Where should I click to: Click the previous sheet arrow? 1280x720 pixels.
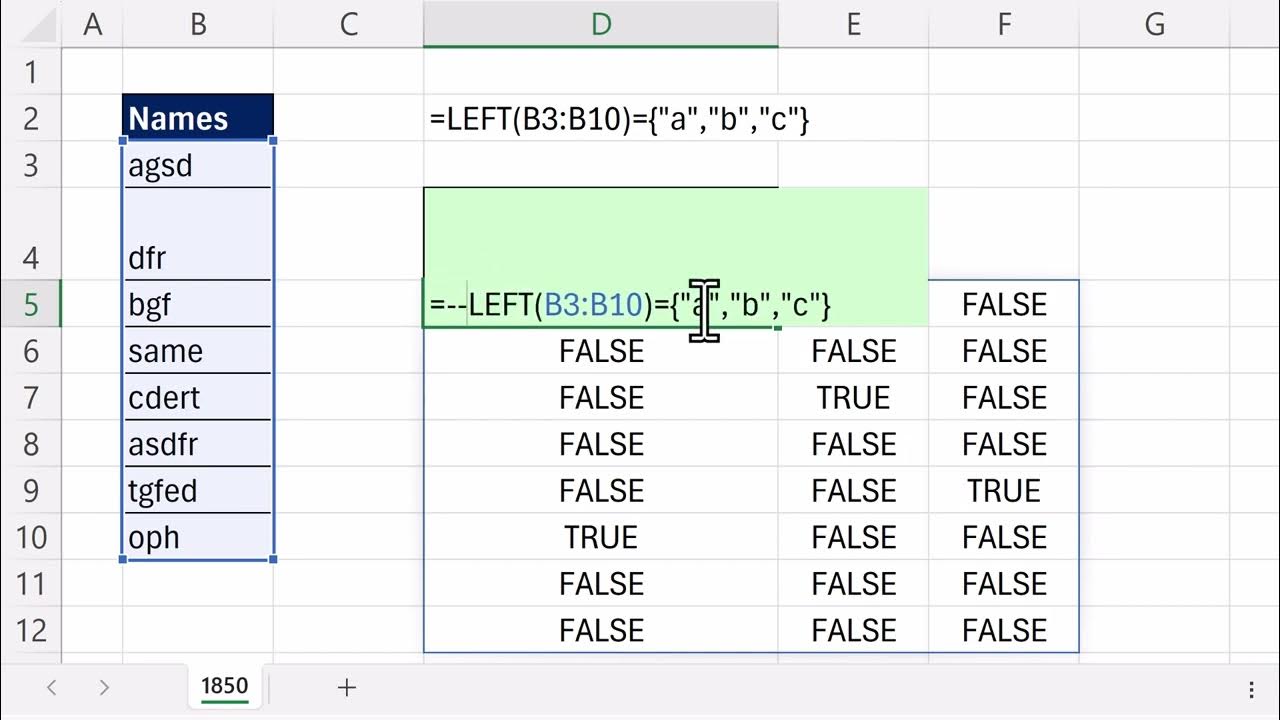tap(52, 687)
